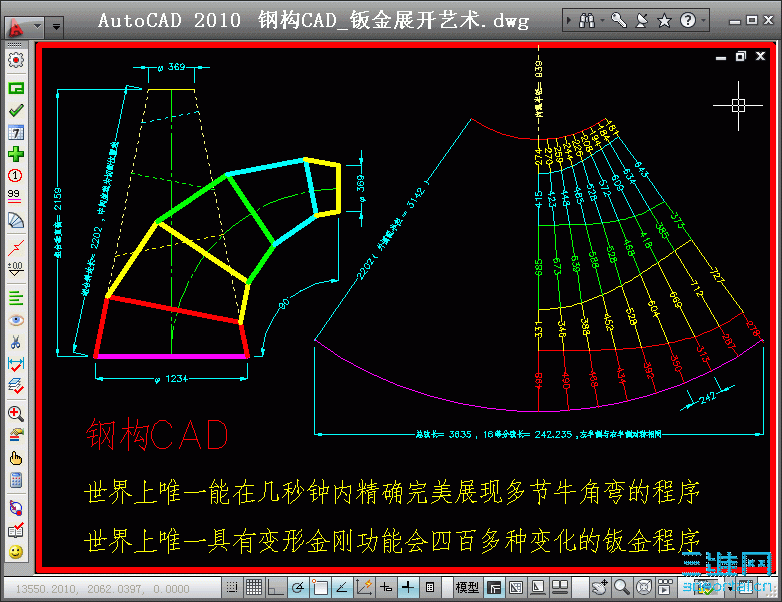Click the Quick View Layouts icon
Image resolution: width=782 pixels, height=602 pixels.
(538, 588)
